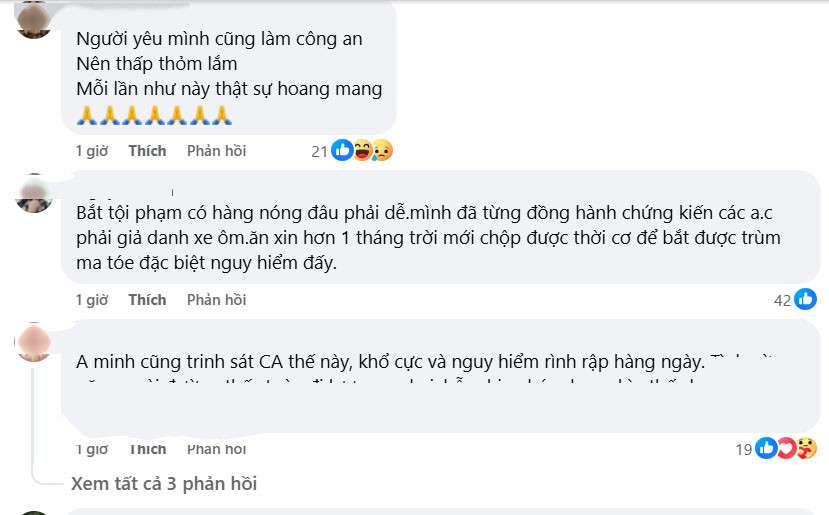Click blue like reaction icon beside count 21

point(342,151)
